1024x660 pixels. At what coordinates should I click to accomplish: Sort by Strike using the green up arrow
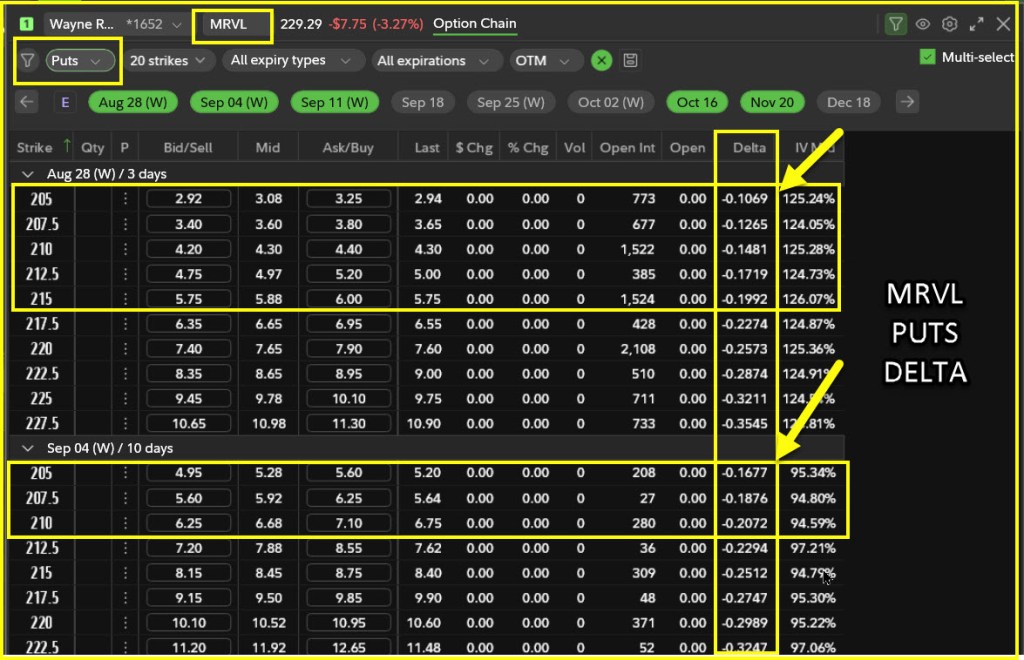point(67,146)
